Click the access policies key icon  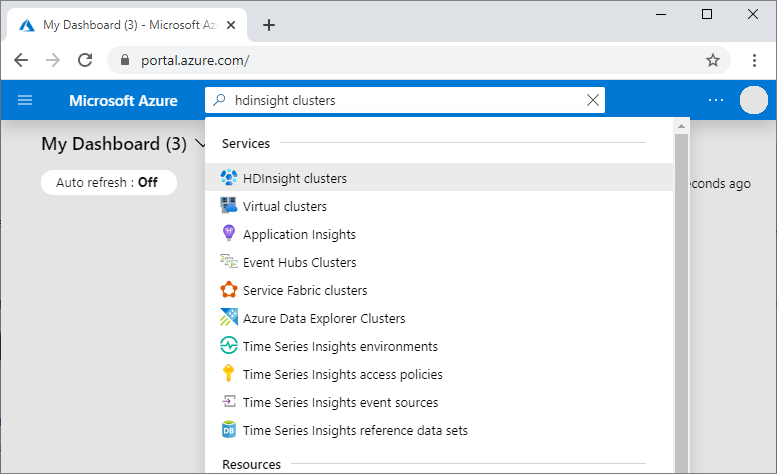coord(228,374)
